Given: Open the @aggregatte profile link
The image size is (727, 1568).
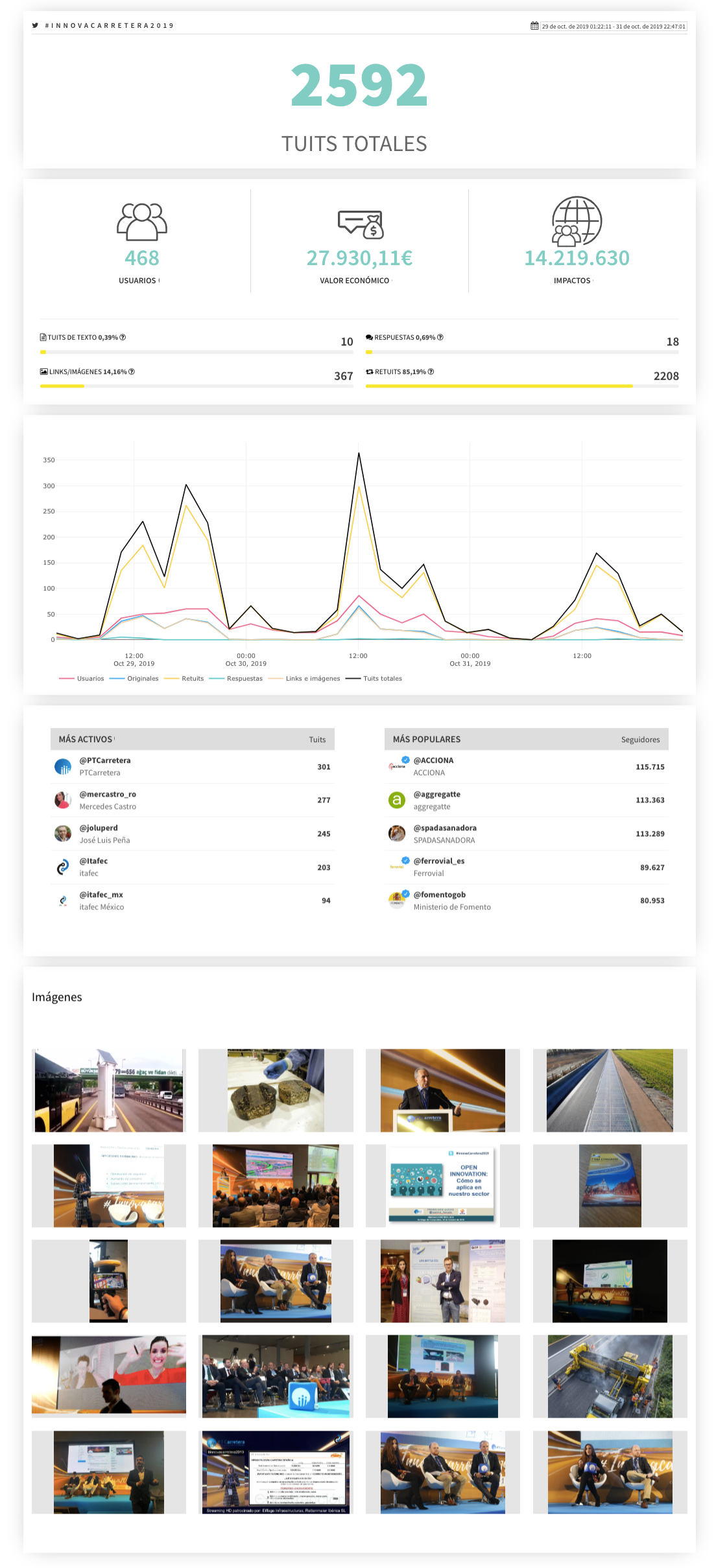Looking at the screenshot, I should click(437, 794).
